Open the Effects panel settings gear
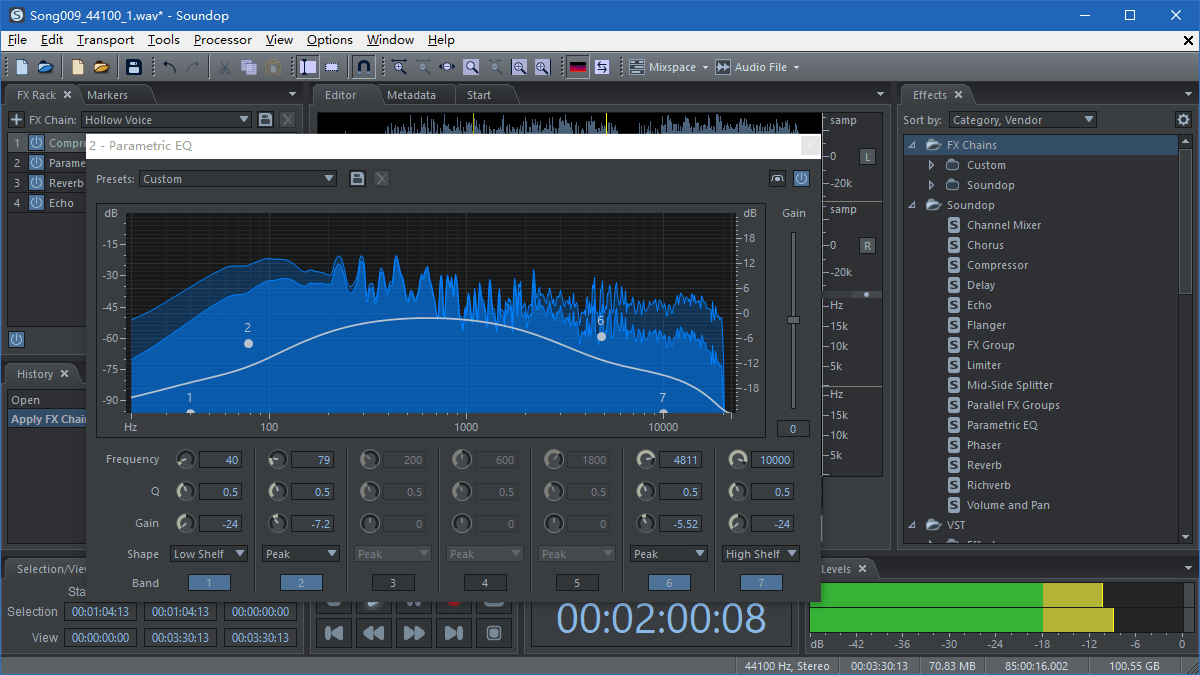 pyautogui.click(x=1184, y=119)
